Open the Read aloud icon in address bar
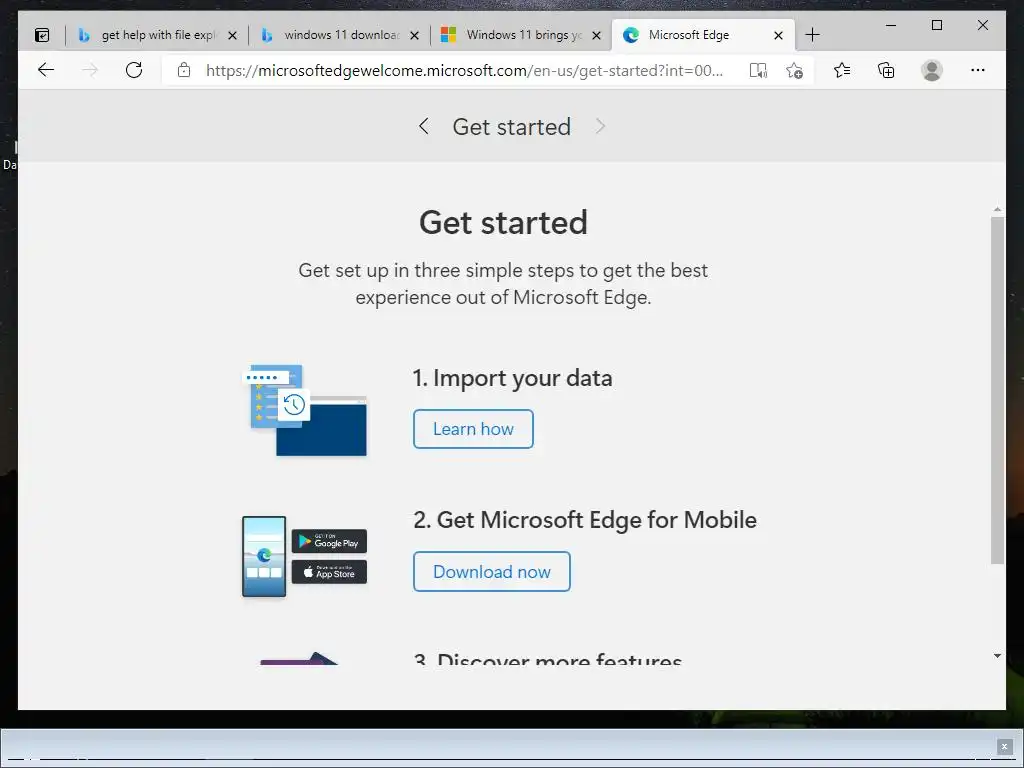 pyautogui.click(x=758, y=71)
